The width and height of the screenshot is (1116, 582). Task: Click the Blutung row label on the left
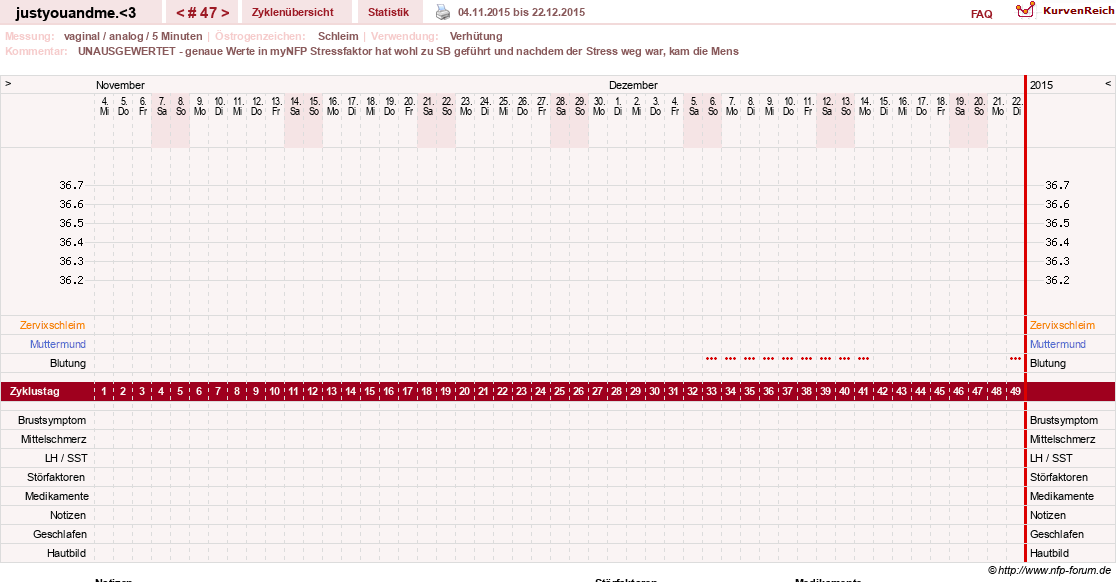click(x=68, y=363)
